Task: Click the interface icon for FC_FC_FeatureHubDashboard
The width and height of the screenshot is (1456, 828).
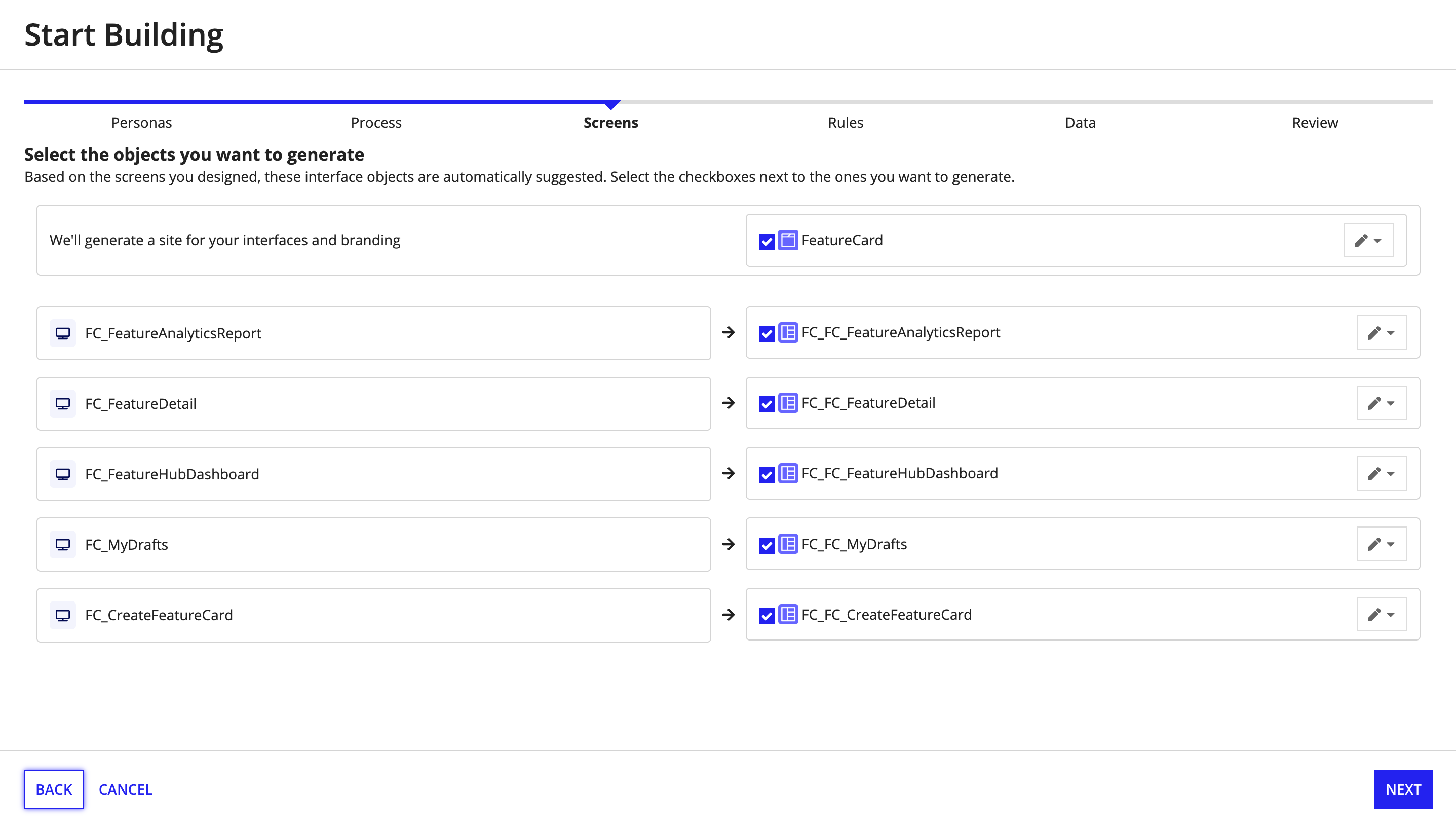Action: 788,474
